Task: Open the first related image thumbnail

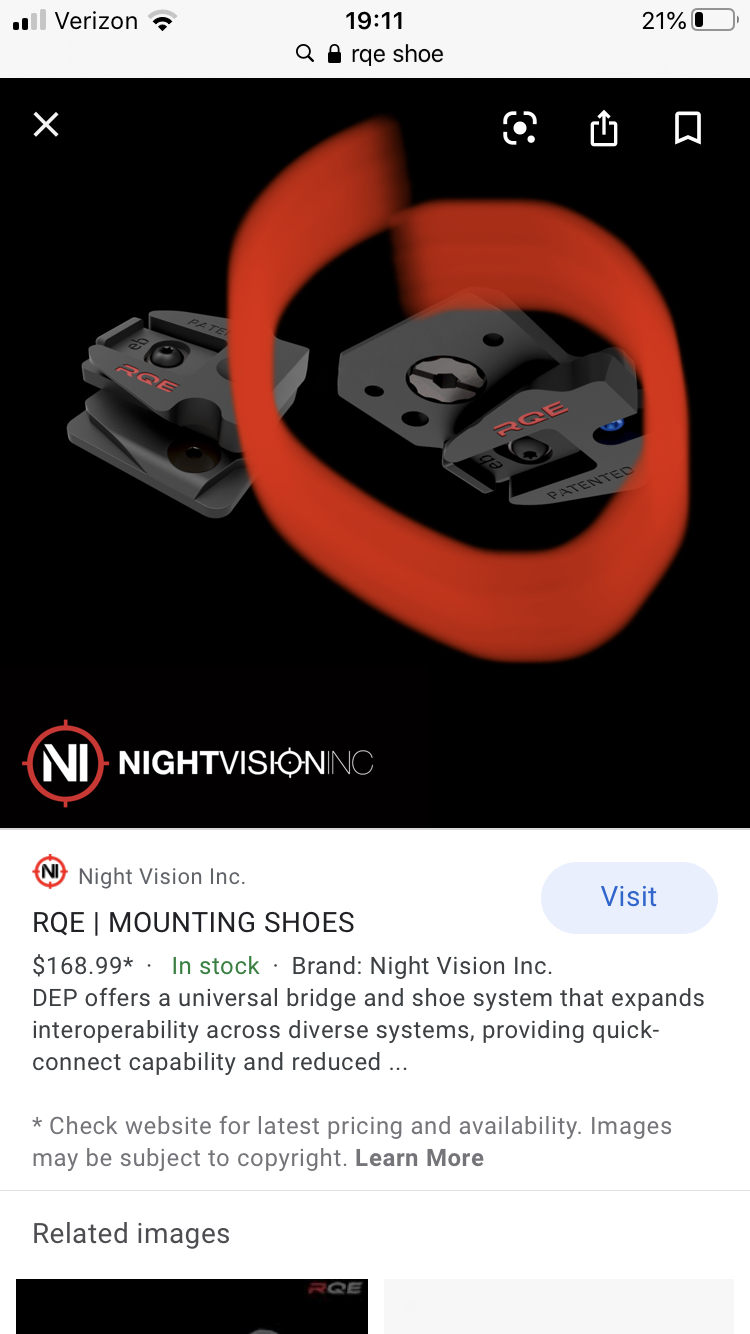Action: tap(192, 1306)
